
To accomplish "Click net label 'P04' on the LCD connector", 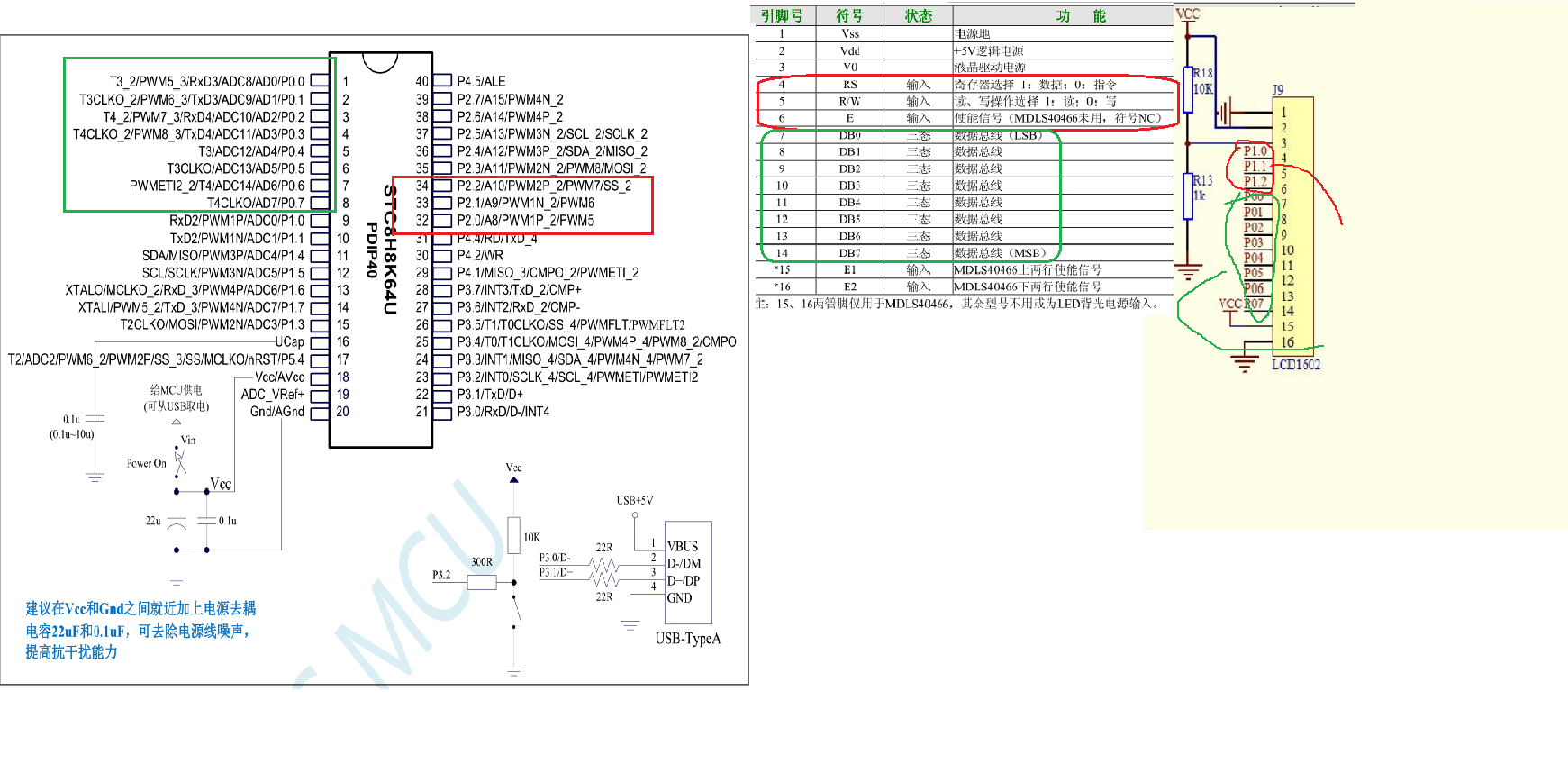I will pos(1254,258).
